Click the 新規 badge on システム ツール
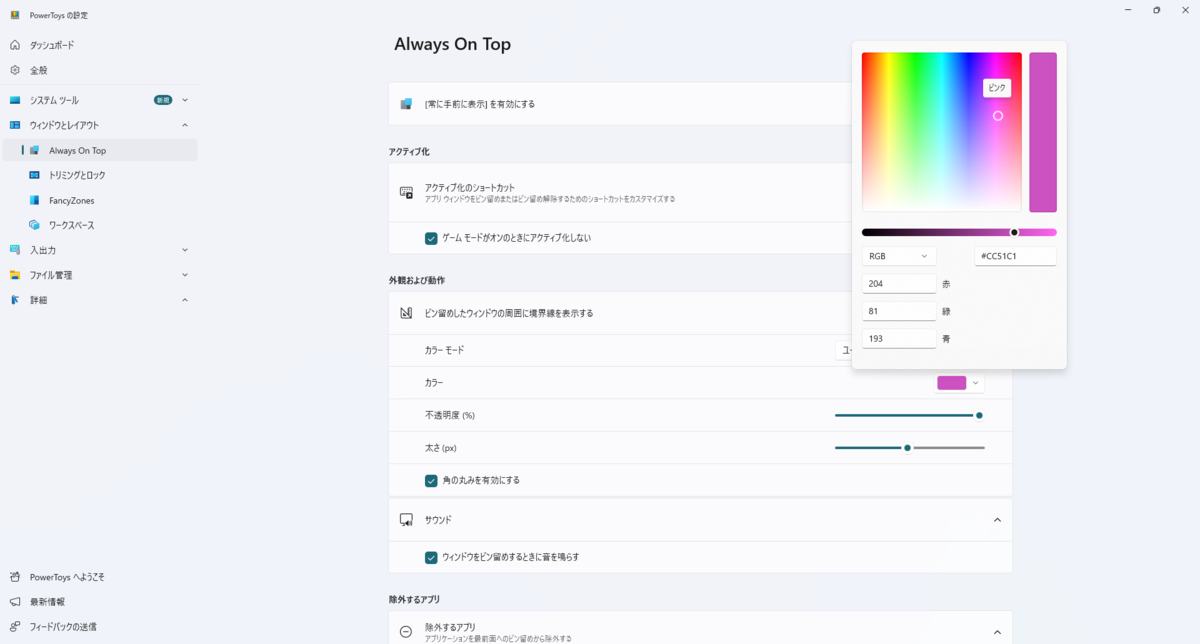The image size is (1200, 644). (x=163, y=100)
